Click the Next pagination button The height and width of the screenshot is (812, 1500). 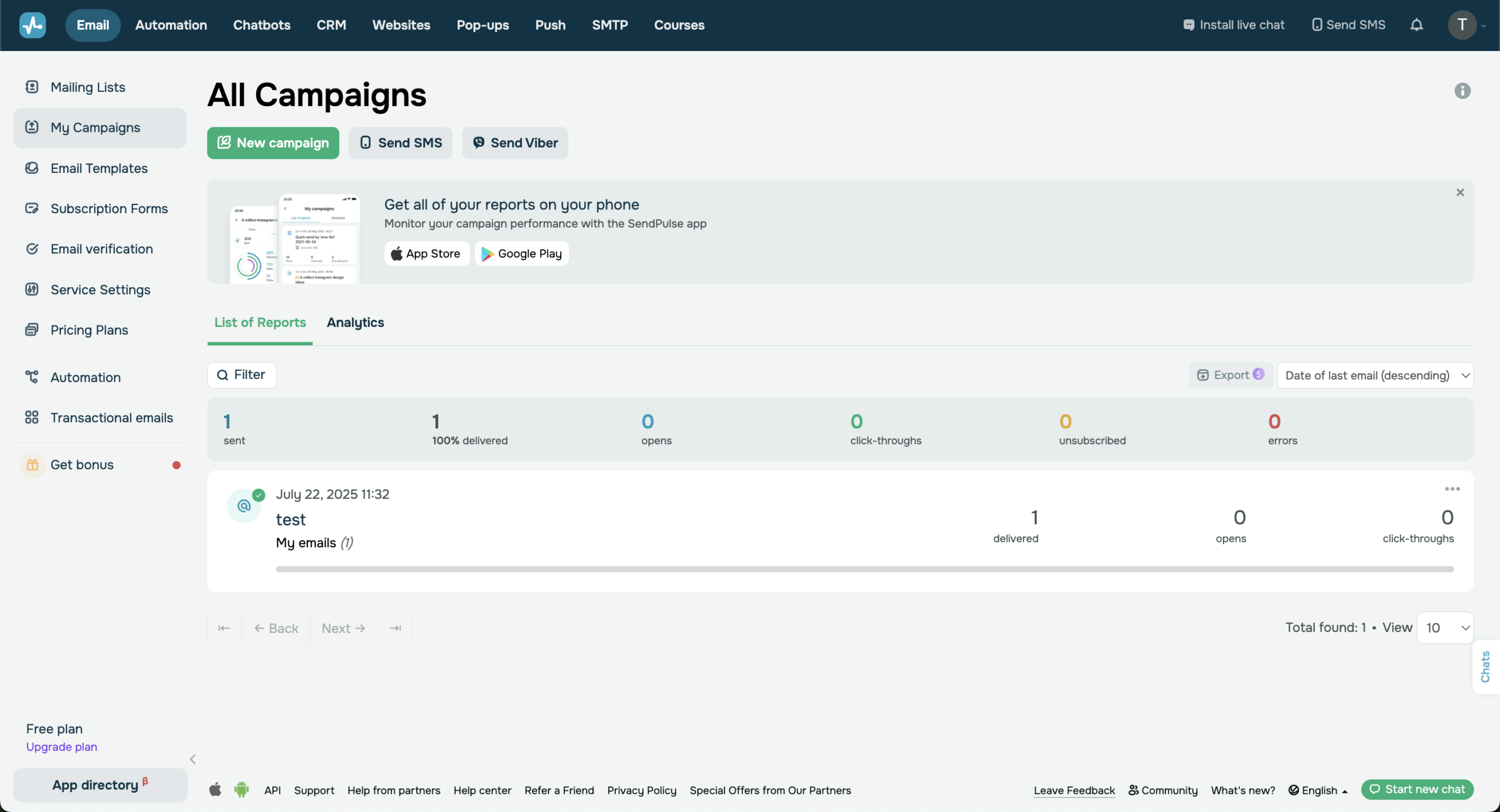(x=343, y=628)
